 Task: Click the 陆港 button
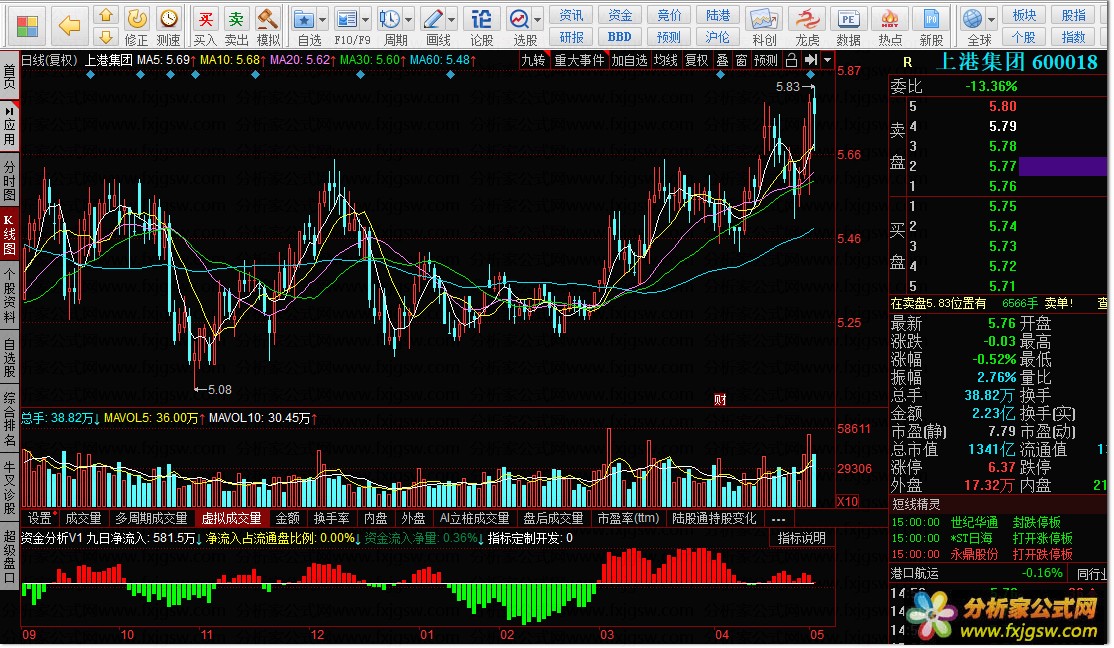(718, 15)
